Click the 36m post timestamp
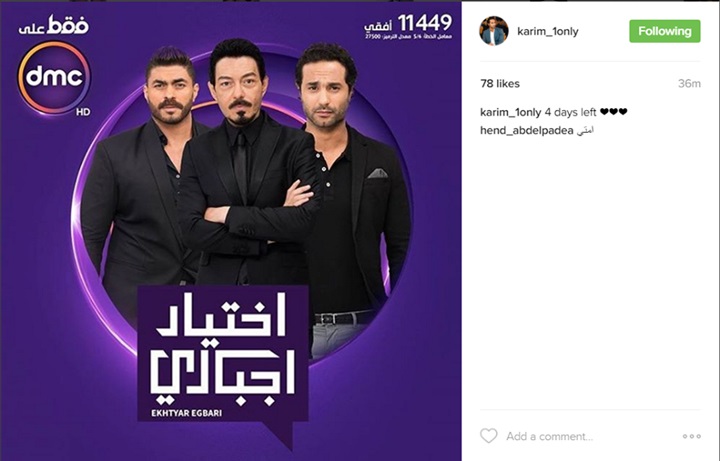 pos(689,84)
